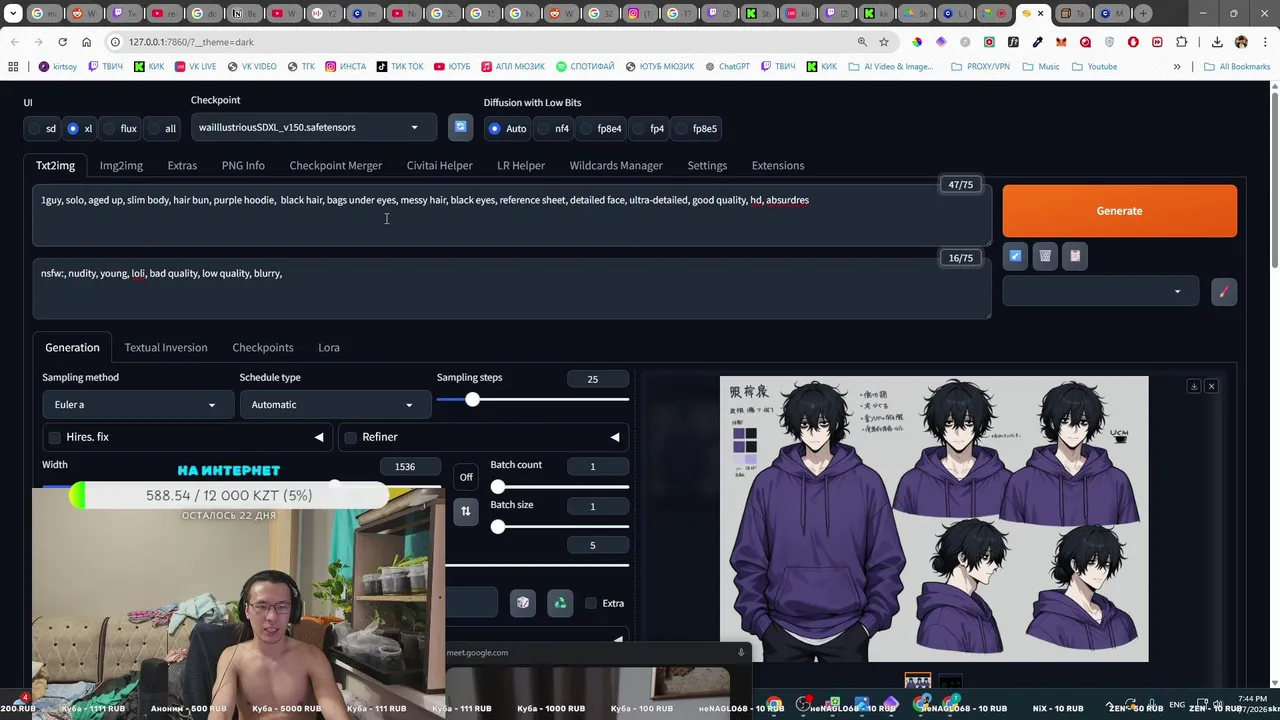Select the fp4 low bits option
1280x720 pixels.
click(638, 128)
